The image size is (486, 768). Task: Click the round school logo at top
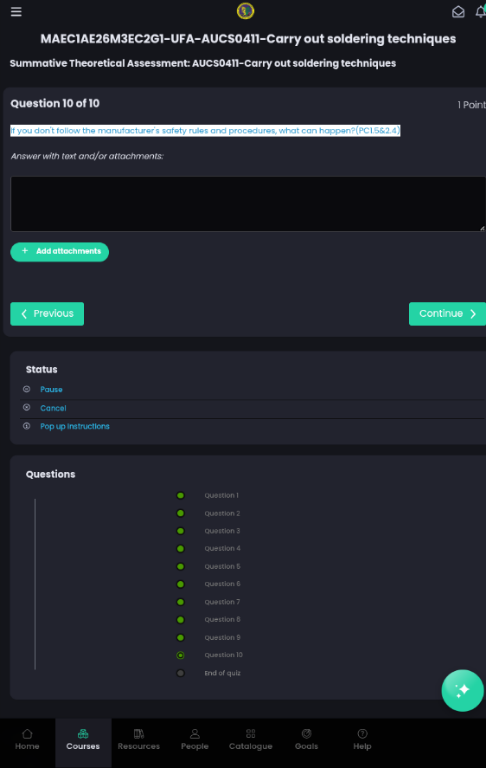point(245,11)
